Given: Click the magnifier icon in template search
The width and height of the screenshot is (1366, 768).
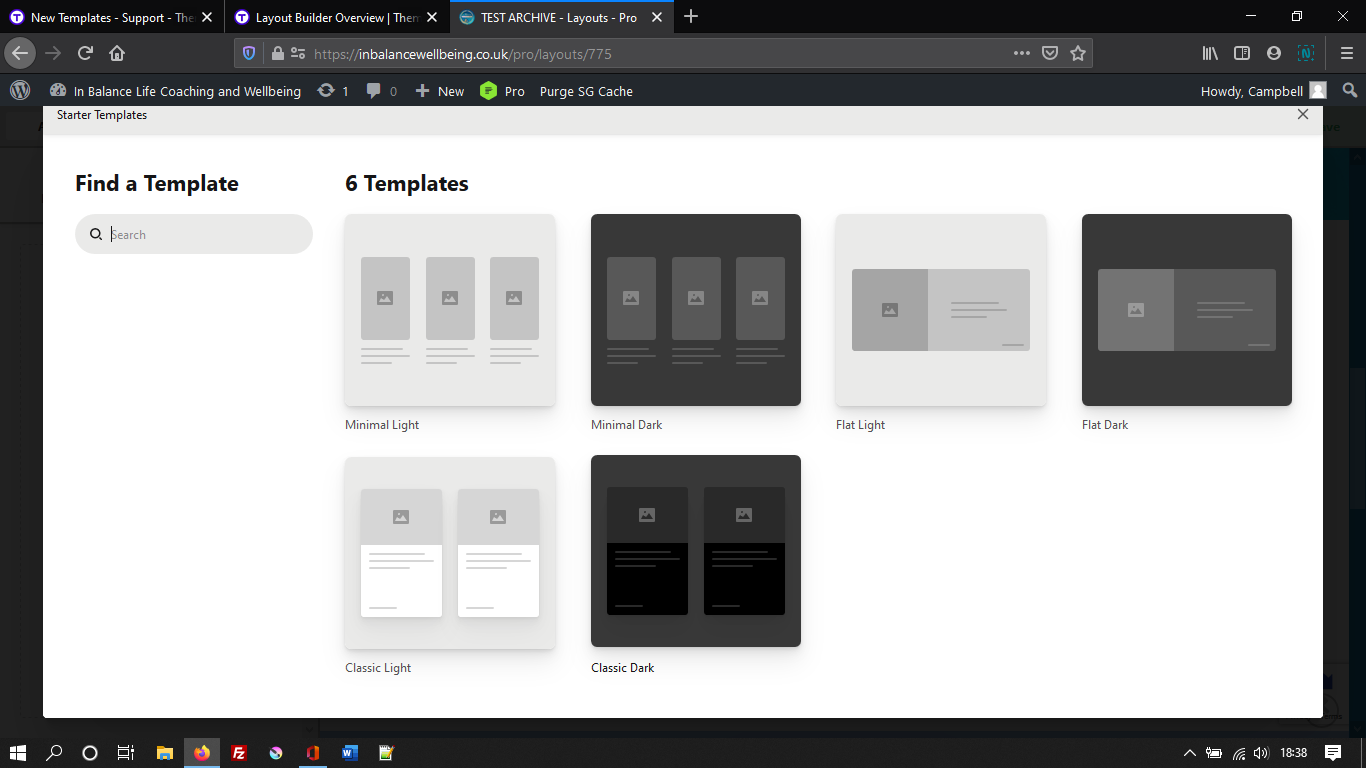Looking at the screenshot, I should tap(96, 234).
